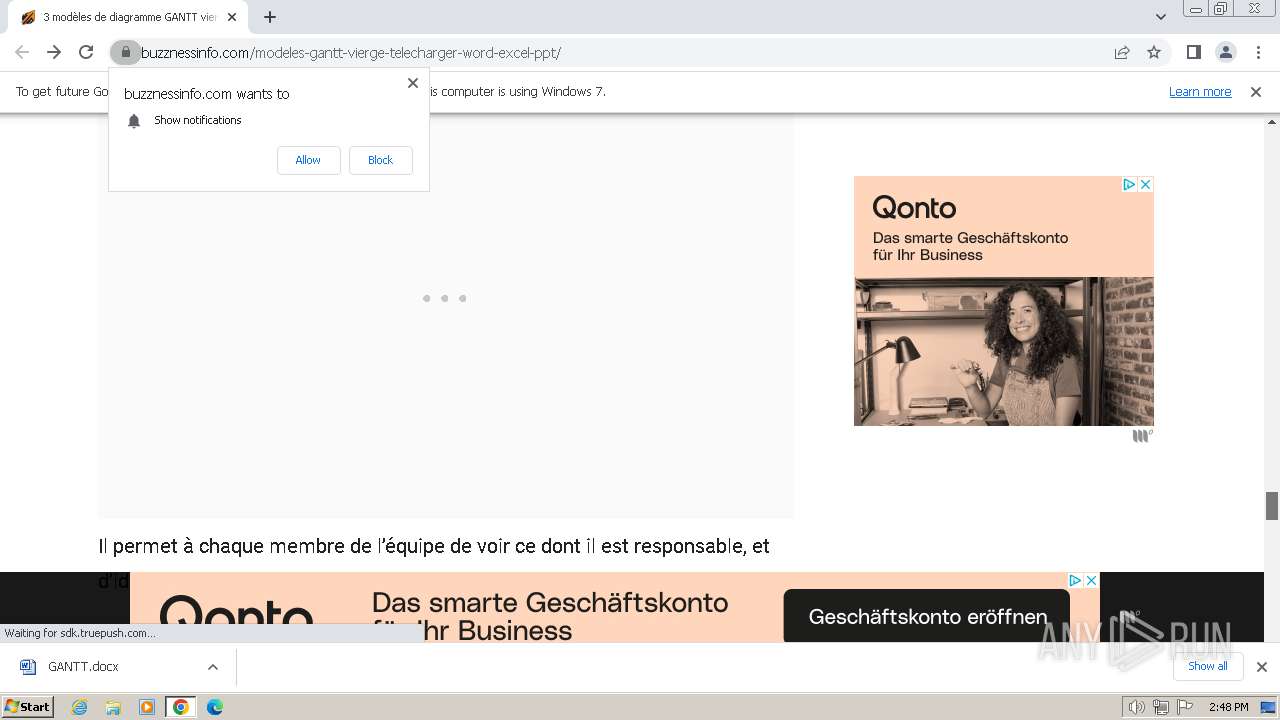
Task: Share this page icon in address bar
Action: [1122, 52]
